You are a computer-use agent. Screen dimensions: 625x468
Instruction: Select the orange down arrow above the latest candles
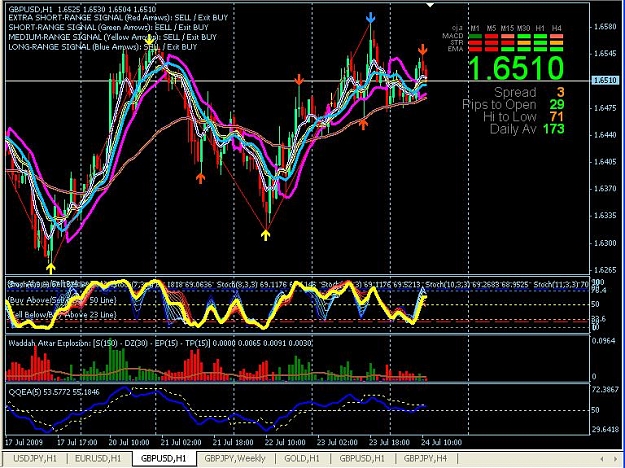tap(423, 49)
